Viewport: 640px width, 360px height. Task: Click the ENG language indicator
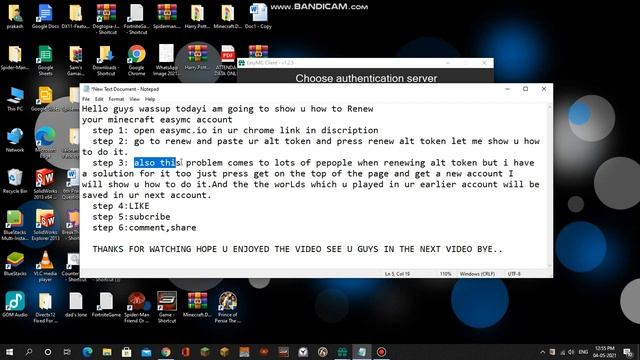click(584, 352)
